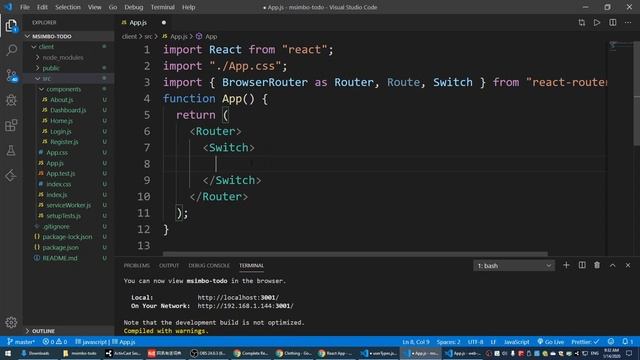Switch to the OUTPUT panel tab
Screen dimensions: 640x360
click(x=169, y=265)
